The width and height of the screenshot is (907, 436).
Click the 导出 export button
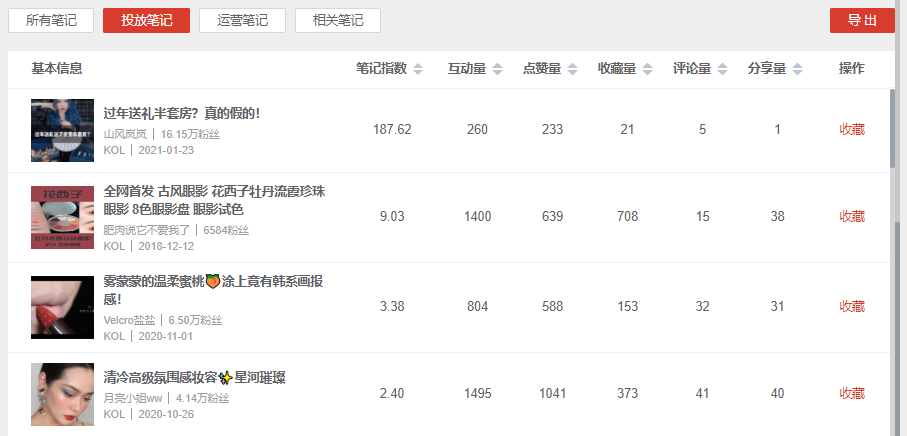click(x=862, y=20)
